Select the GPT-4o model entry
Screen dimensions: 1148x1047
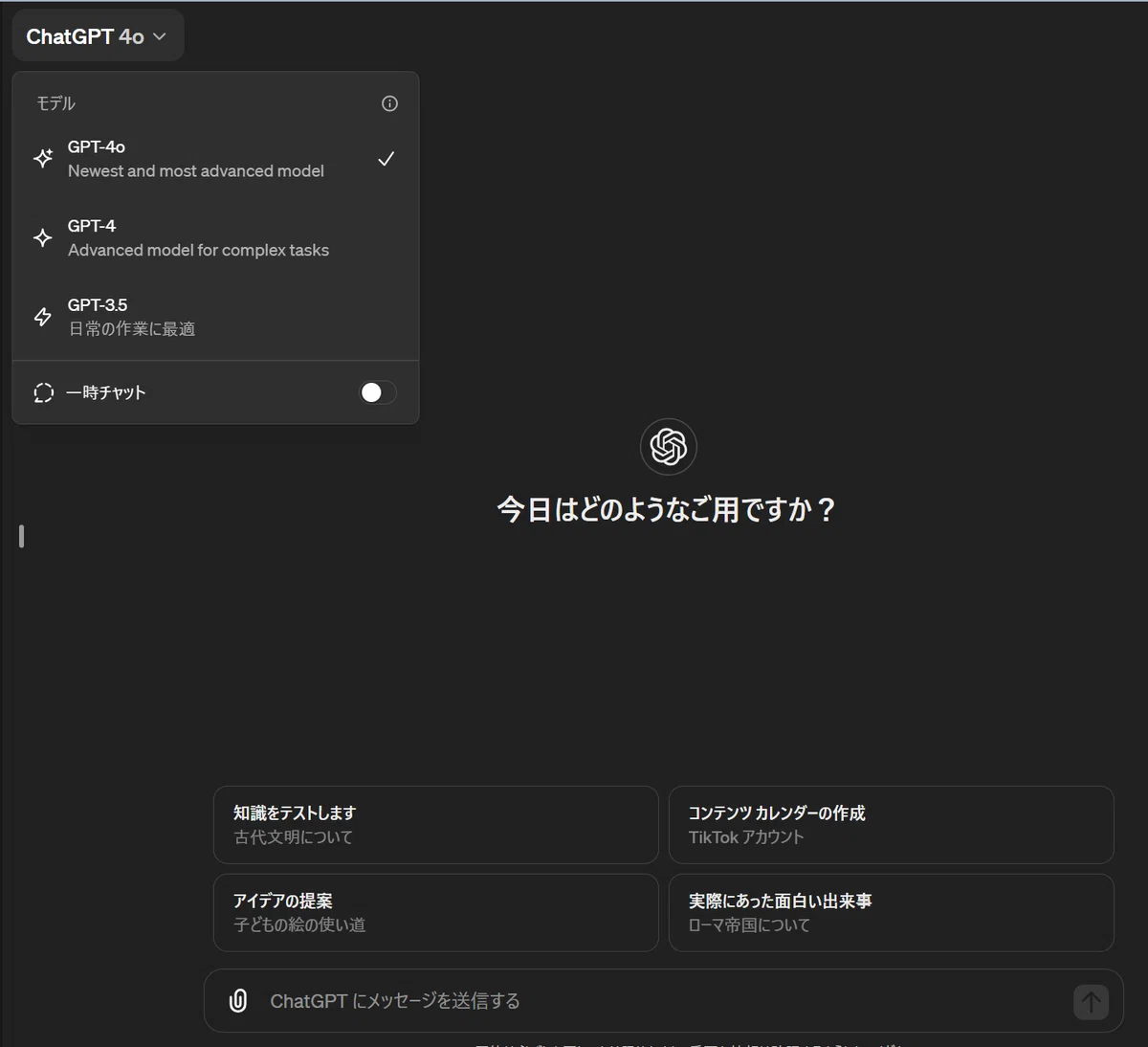tap(215, 159)
